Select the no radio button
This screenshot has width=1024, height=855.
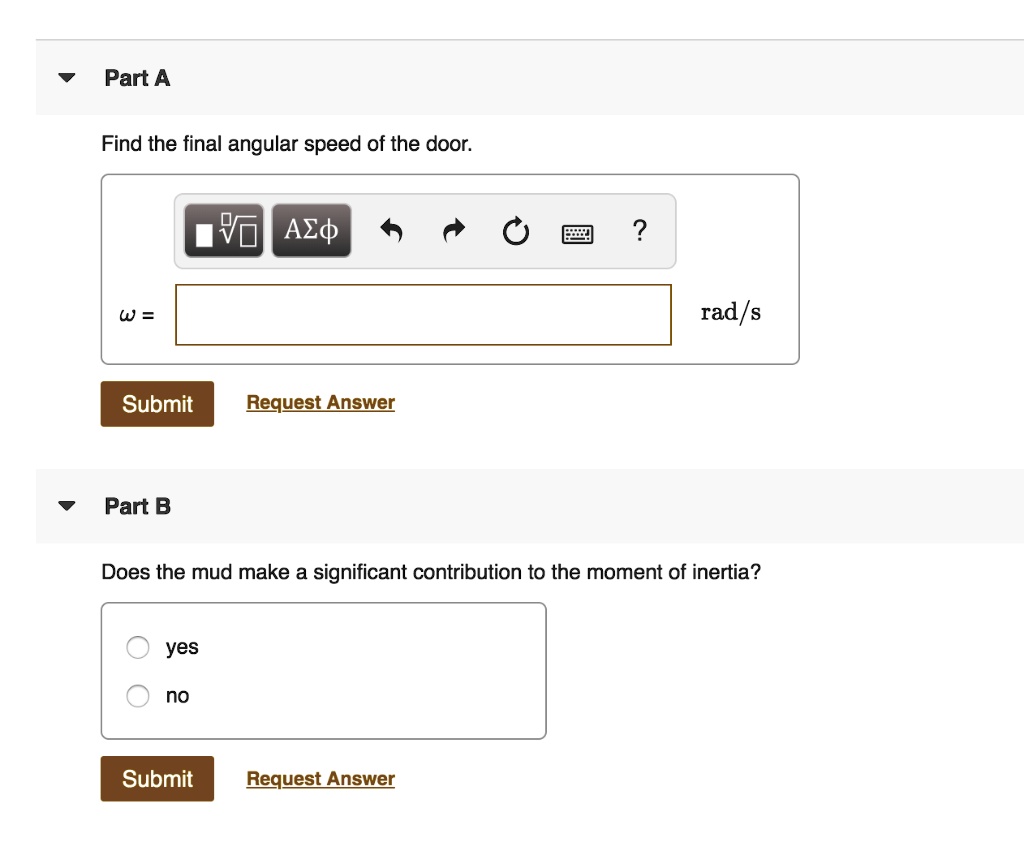137,695
